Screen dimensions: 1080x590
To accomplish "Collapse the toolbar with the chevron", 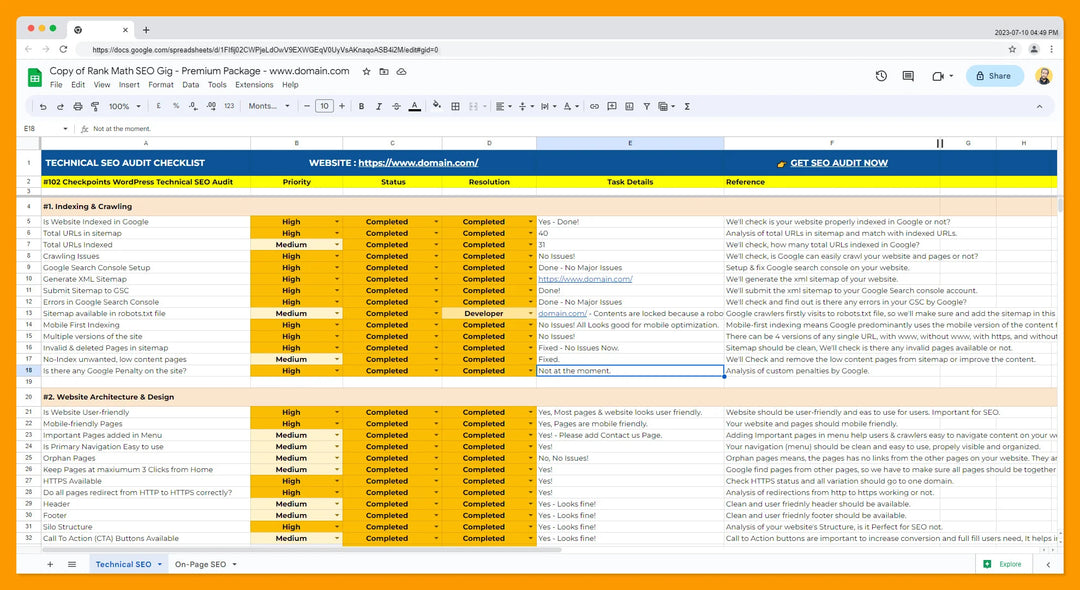I will (1039, 106).
